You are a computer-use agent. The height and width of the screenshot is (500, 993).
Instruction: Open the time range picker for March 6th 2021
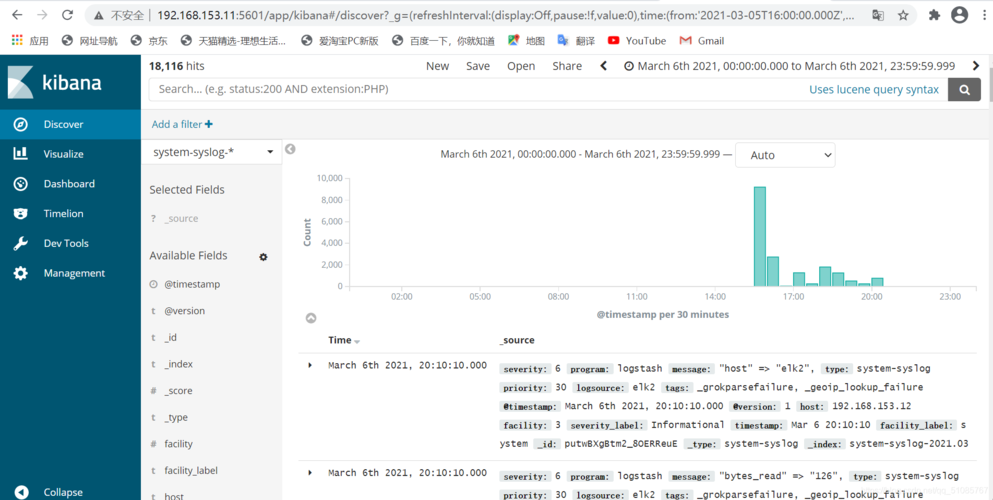click(789, 66)
